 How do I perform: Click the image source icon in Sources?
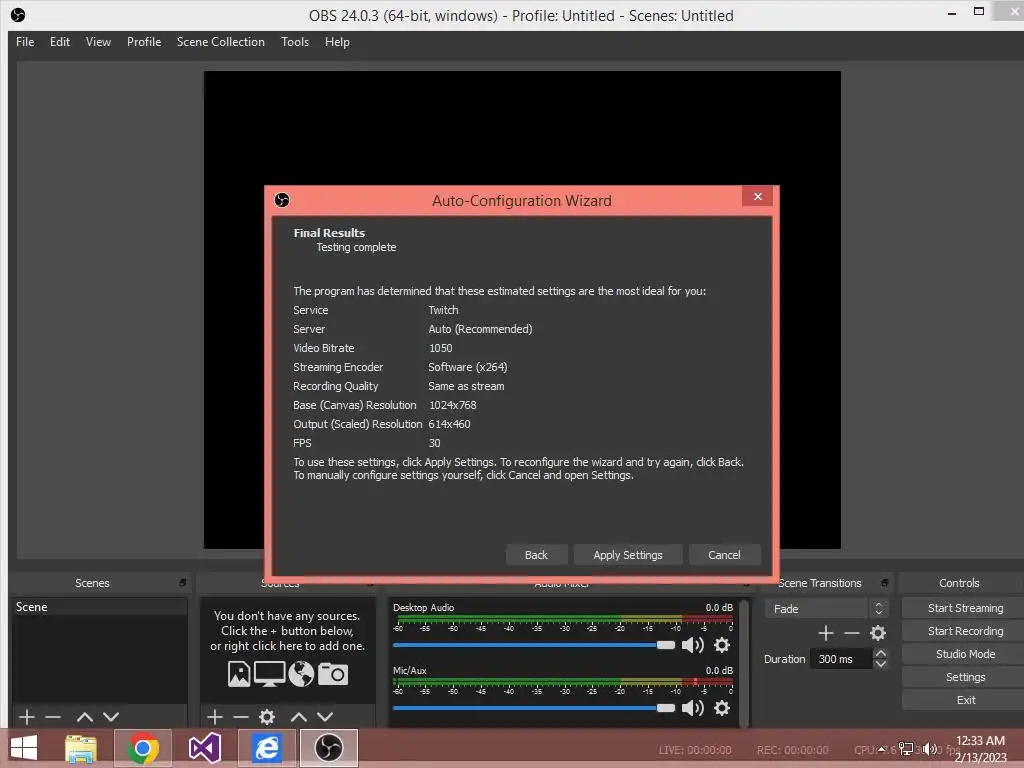pyautogui.click(x=239, y=674)
